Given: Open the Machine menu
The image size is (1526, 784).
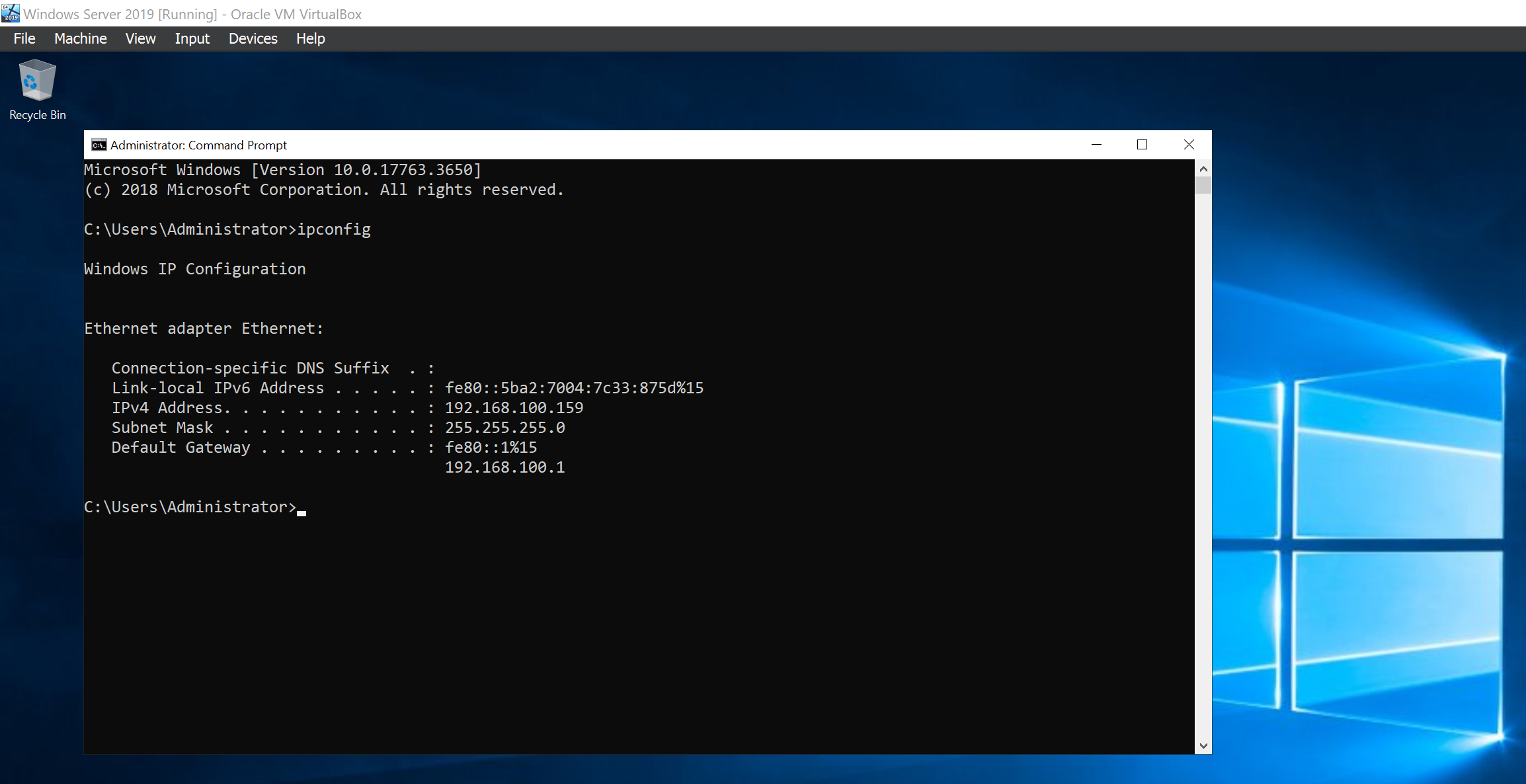Looking at the screenshot, I should click(81, 38).
